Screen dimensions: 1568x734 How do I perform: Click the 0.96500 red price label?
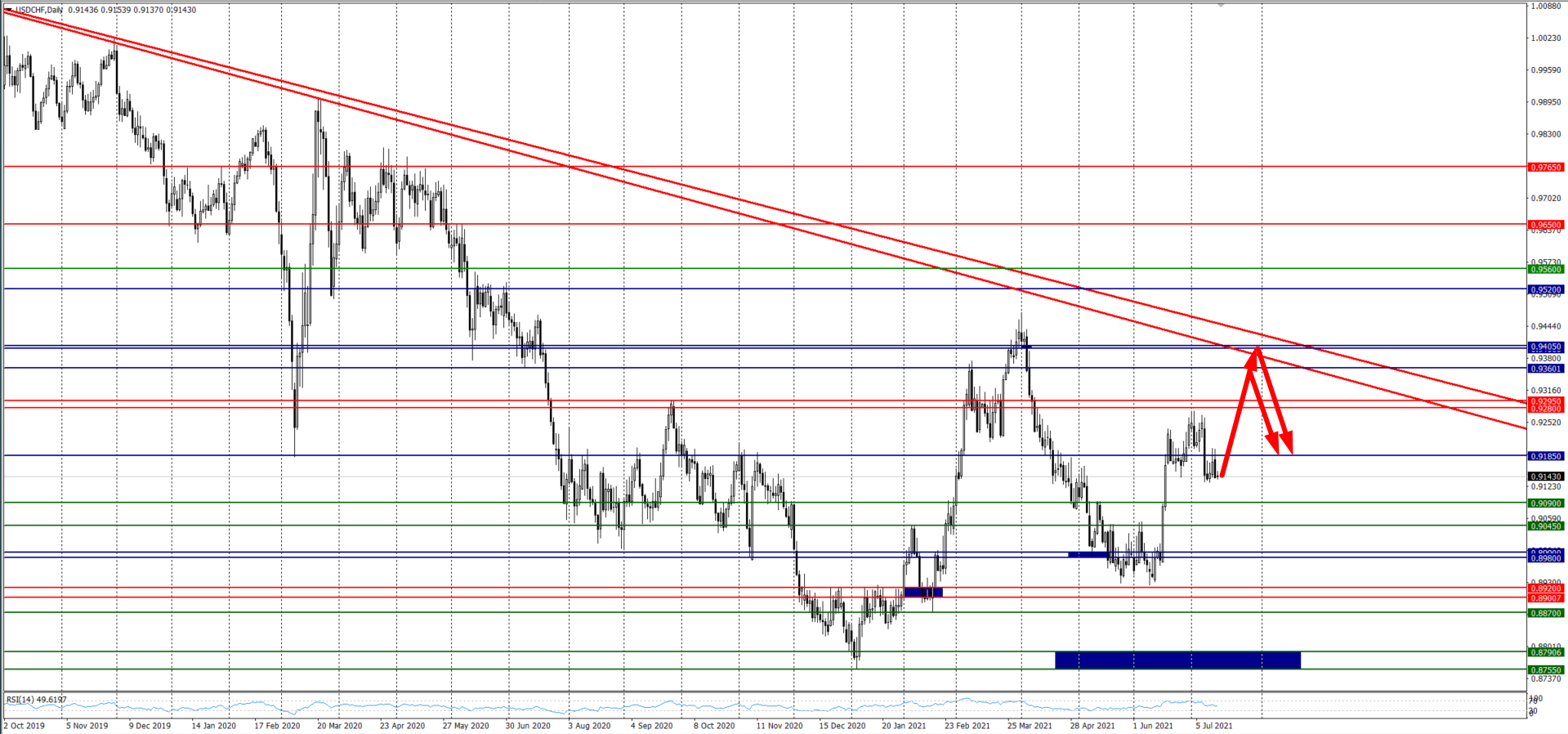click(x=1545, y=224)
